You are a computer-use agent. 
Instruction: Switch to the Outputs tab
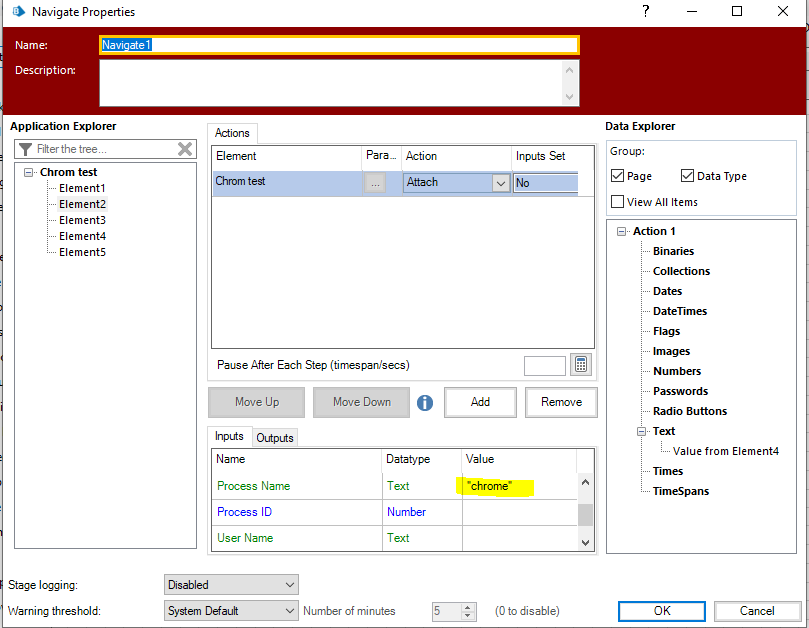click(275, 438)
